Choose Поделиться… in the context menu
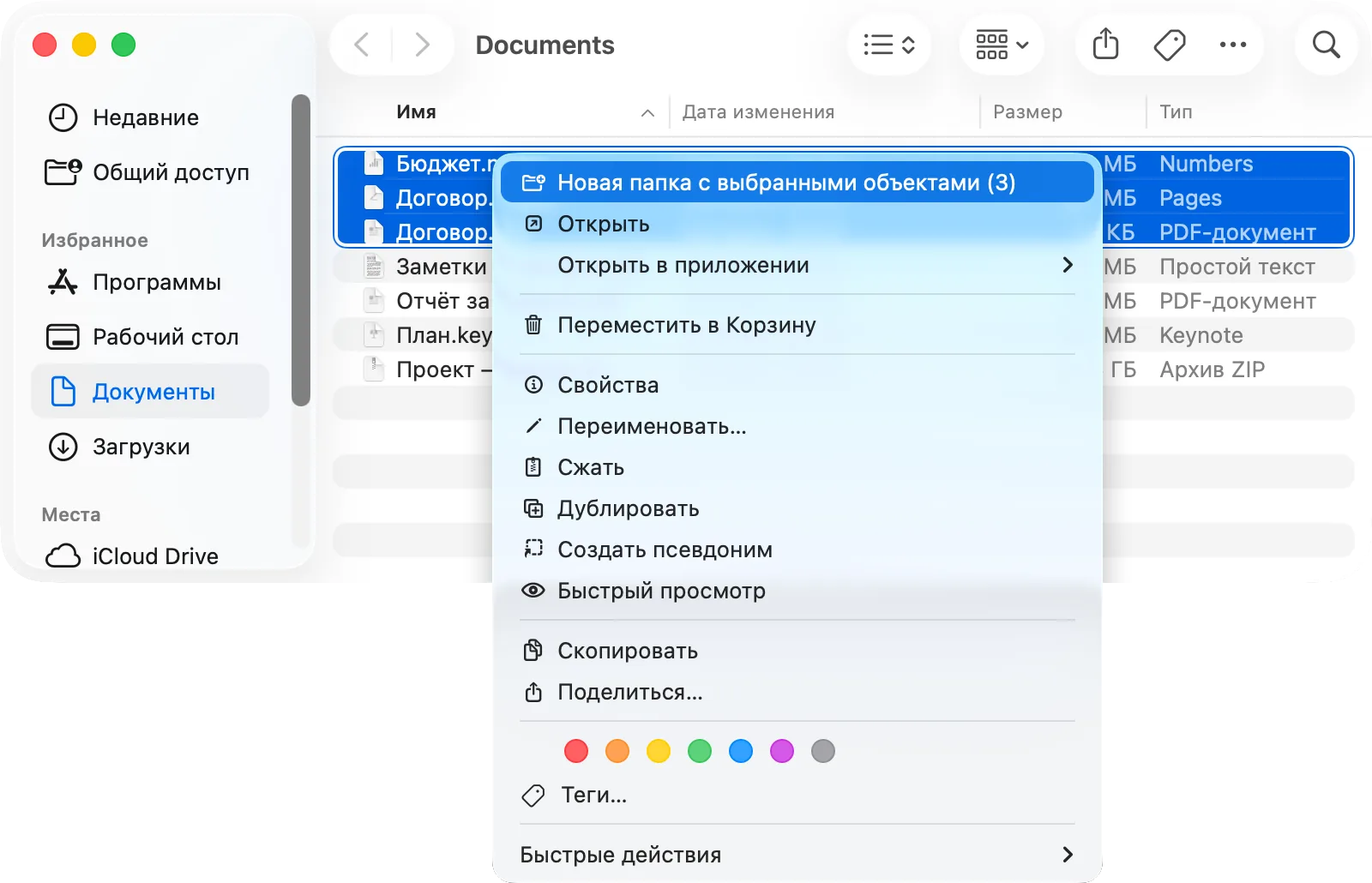Screen dimensions: 1372x883 coord(797,692)
